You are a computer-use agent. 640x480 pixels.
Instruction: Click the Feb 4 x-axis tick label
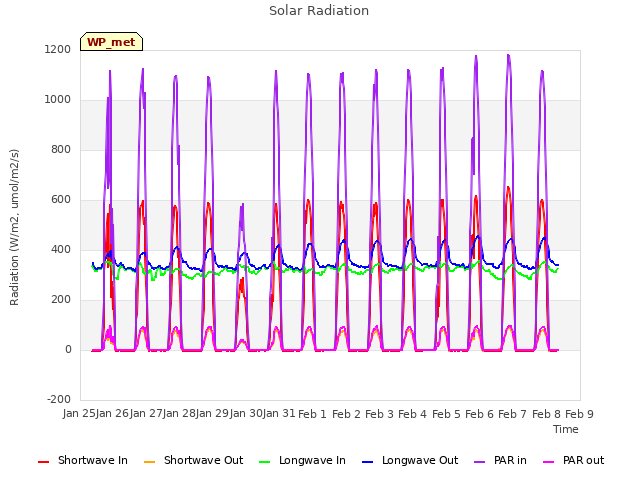412,414
